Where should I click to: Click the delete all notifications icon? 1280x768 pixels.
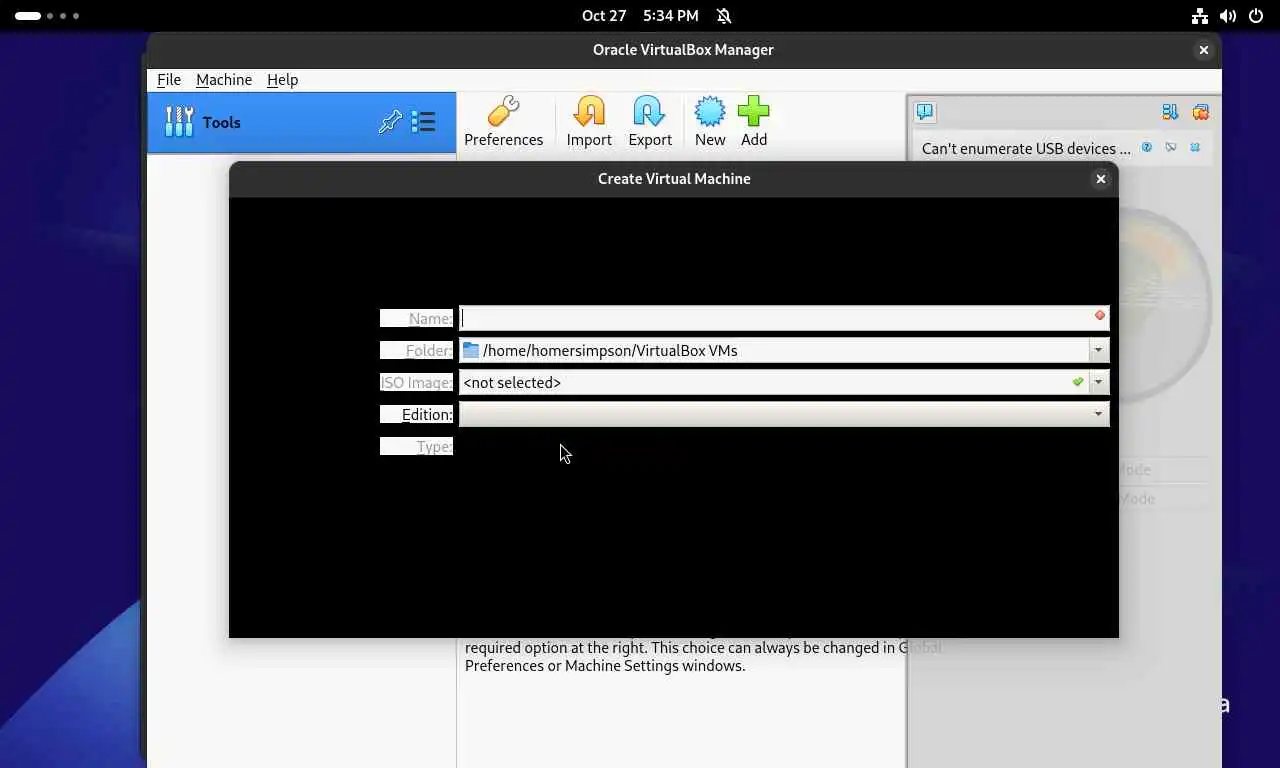(1200, 112)
